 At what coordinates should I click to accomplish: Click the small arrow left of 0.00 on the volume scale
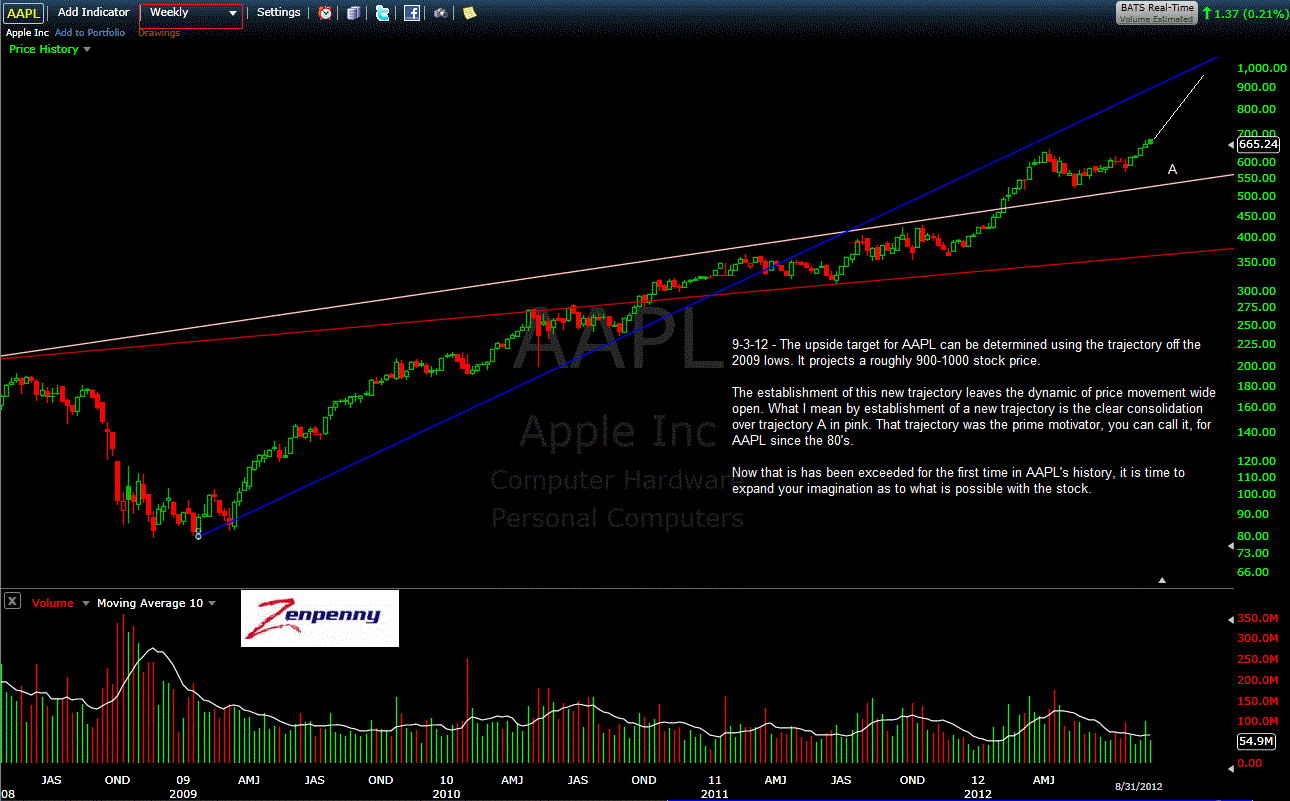pyautogui.click(x=1231, y=768)
